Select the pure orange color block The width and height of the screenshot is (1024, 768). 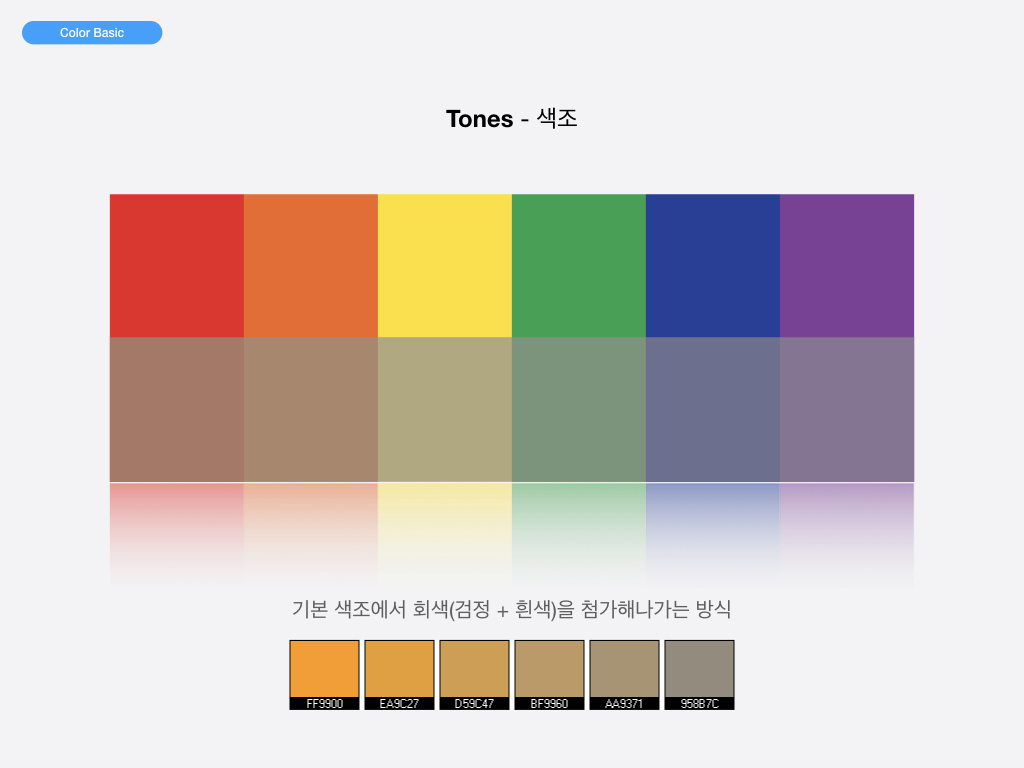coord(310,265)
